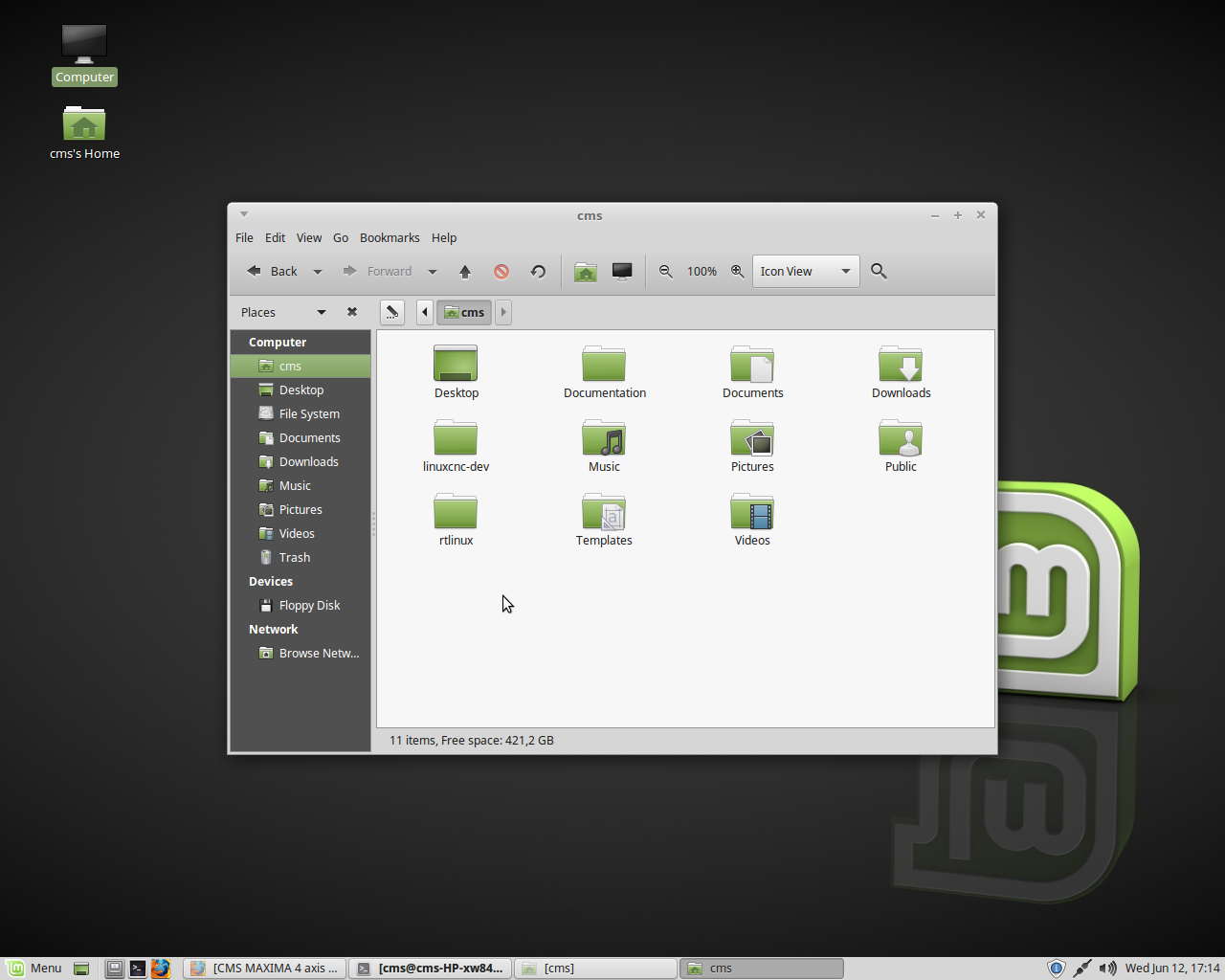Open the Edit menu
1225x980 pixels.
pos(275,237)
